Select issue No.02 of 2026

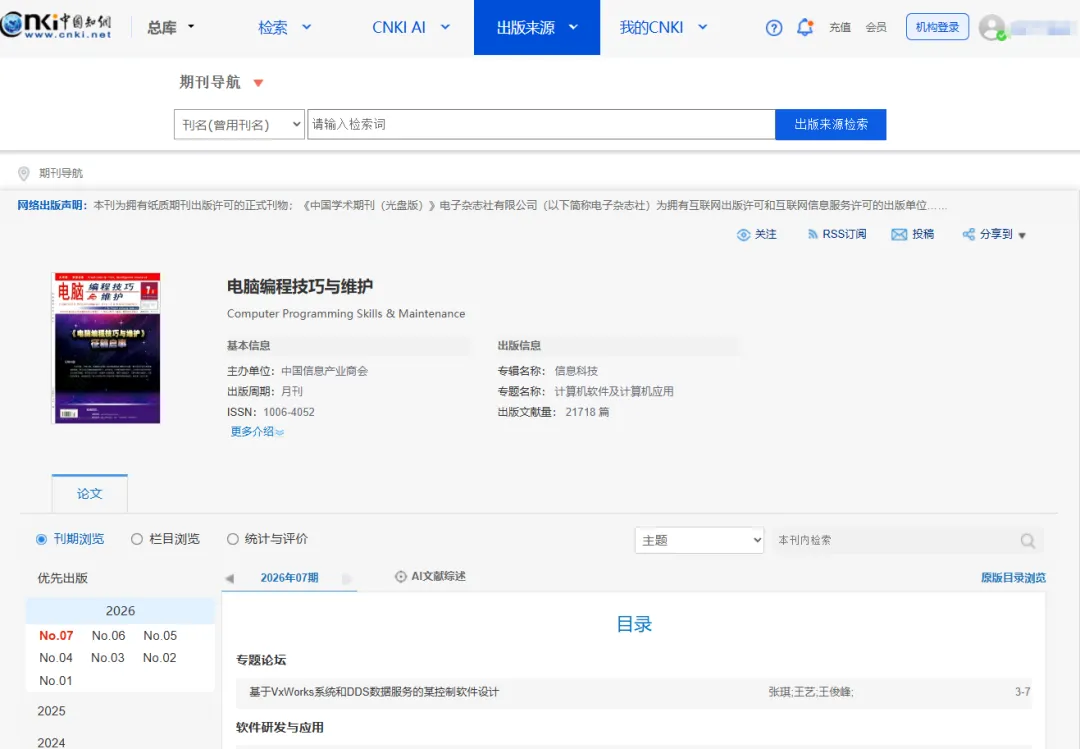(160, 658)
